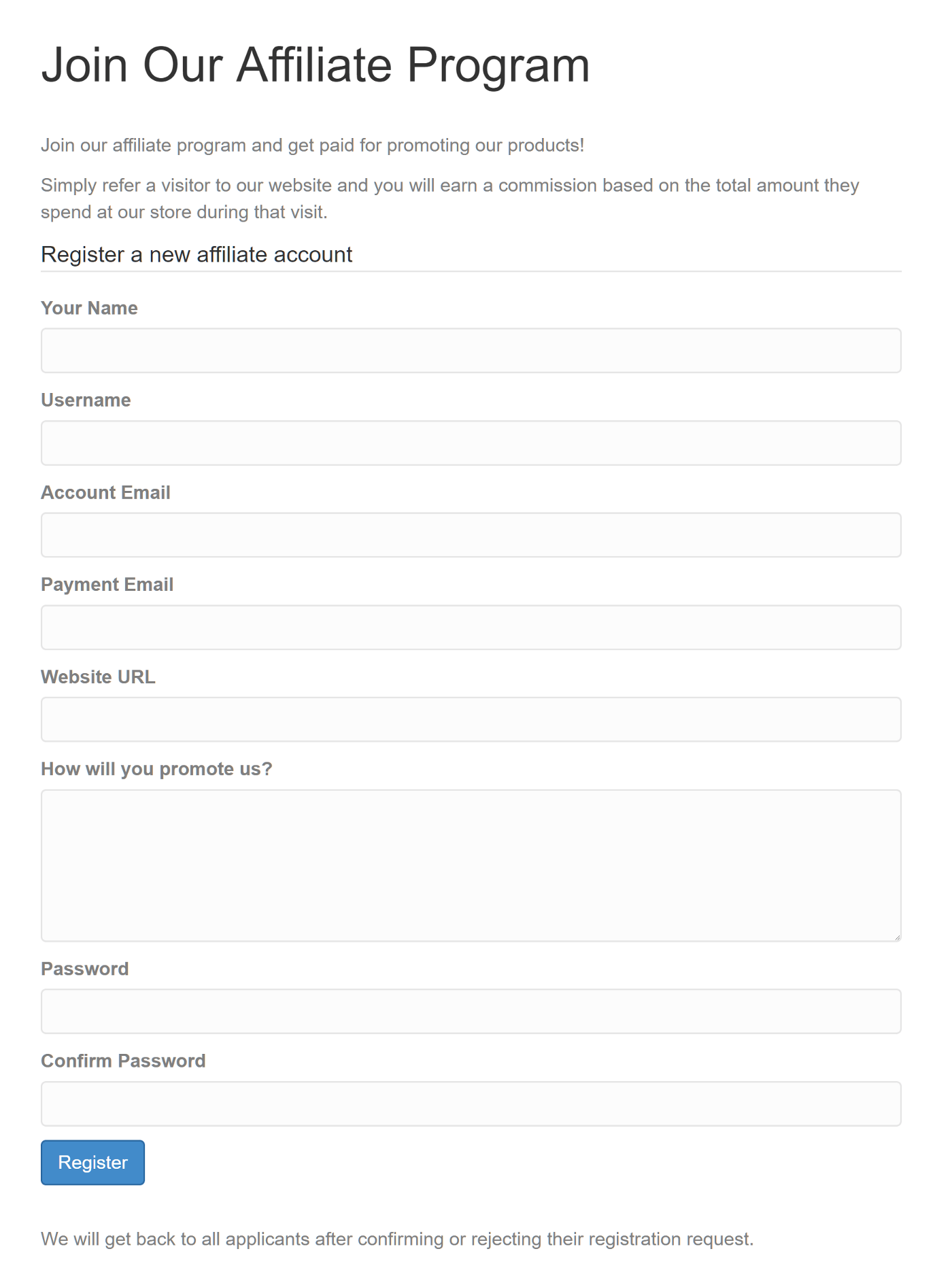
Task: Click the Confirm Password input field
Action: [471, 1103]
